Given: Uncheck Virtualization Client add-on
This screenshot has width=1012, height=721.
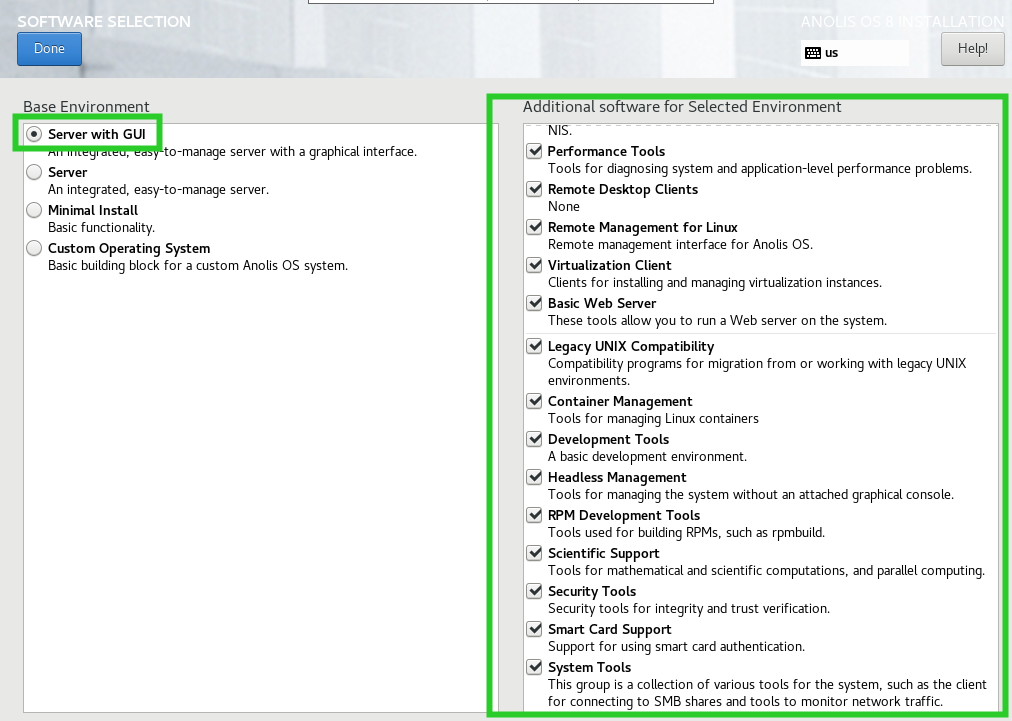Looking at the screenshot, I should 535,266.
